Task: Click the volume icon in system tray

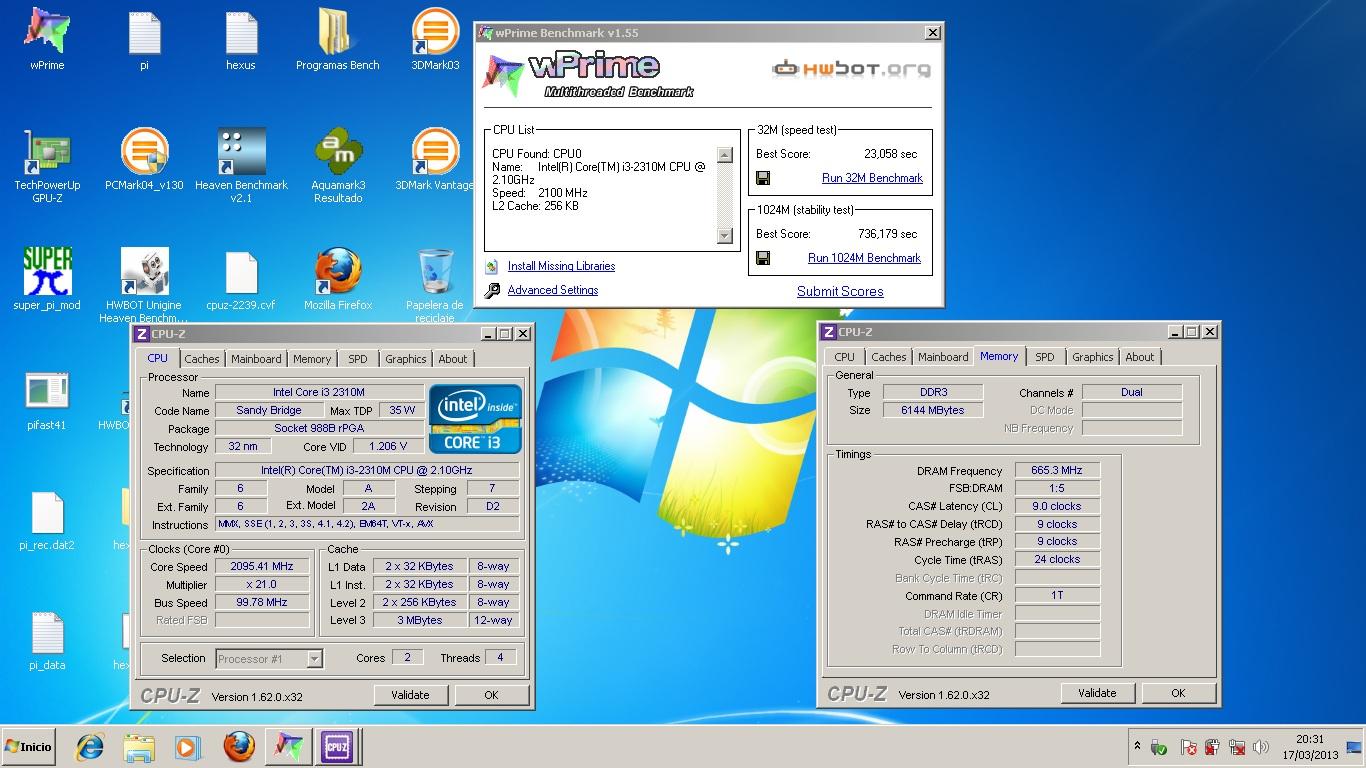Action: [x=1261, y=747]
